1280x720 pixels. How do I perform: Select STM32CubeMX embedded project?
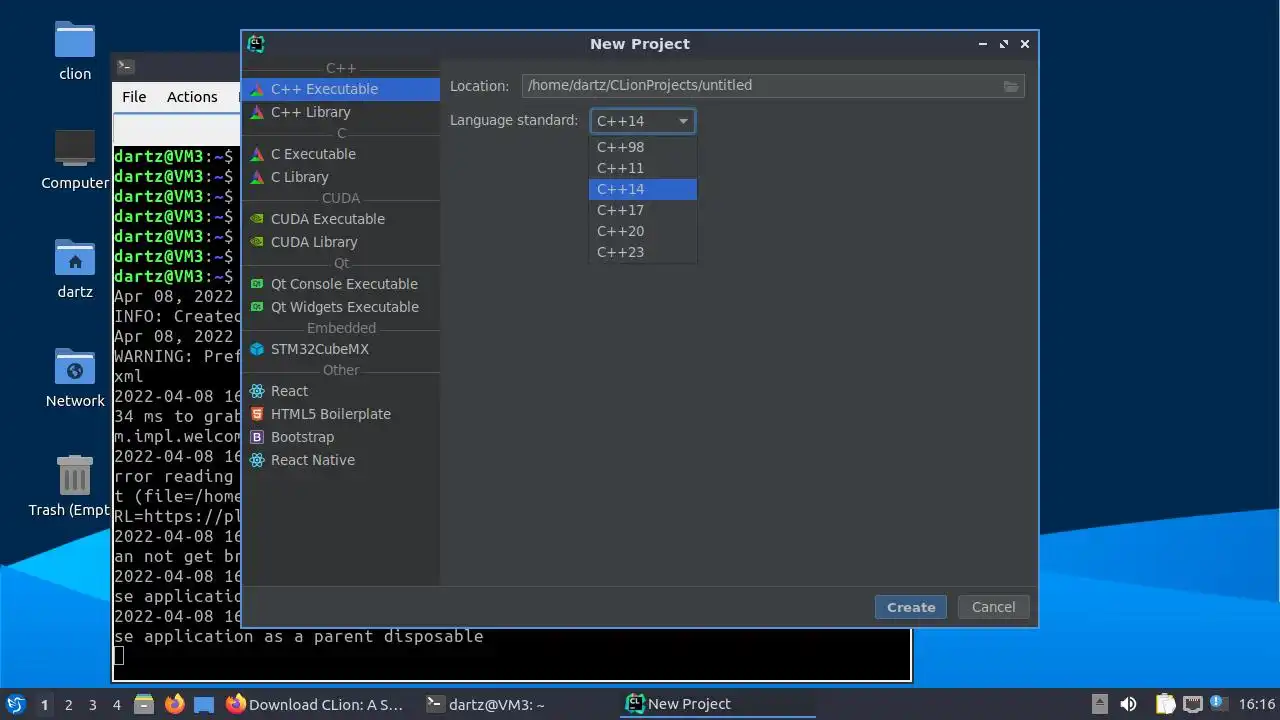click(340, 349)
